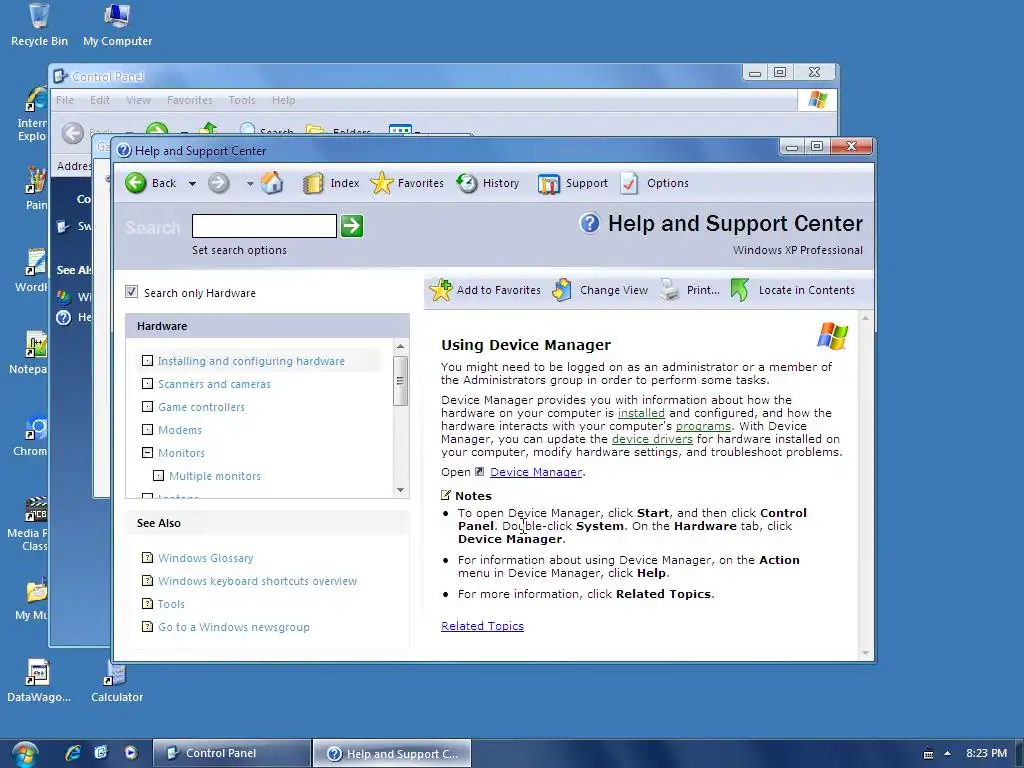The image size is (1024, 768).
Task: Click the grayed Forward arrow button
Action: pyautogui.click(x=219, y=183)
